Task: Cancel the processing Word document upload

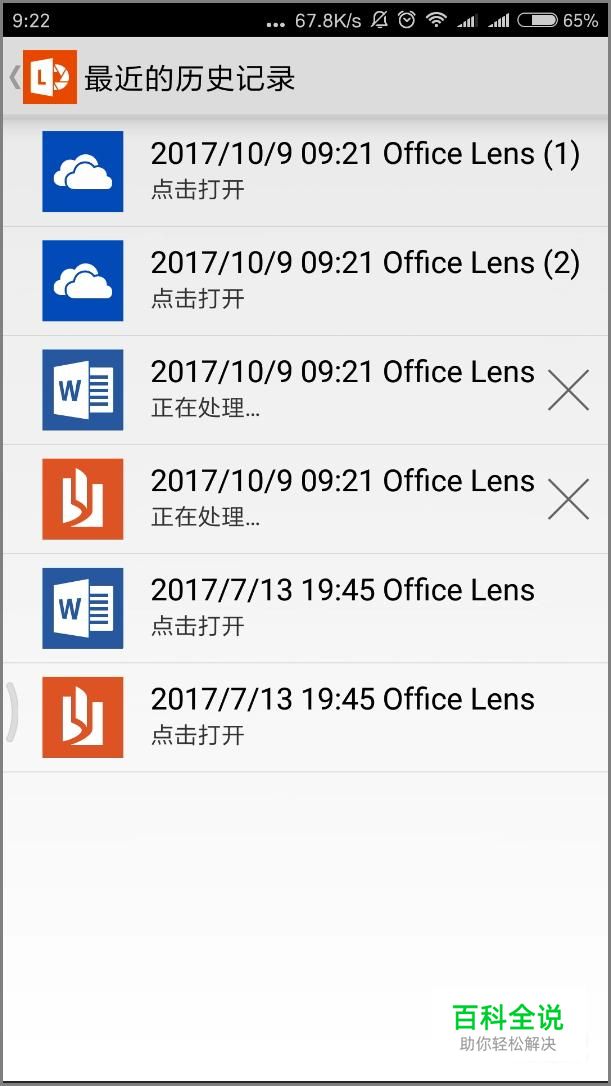Action: [568, 390]
